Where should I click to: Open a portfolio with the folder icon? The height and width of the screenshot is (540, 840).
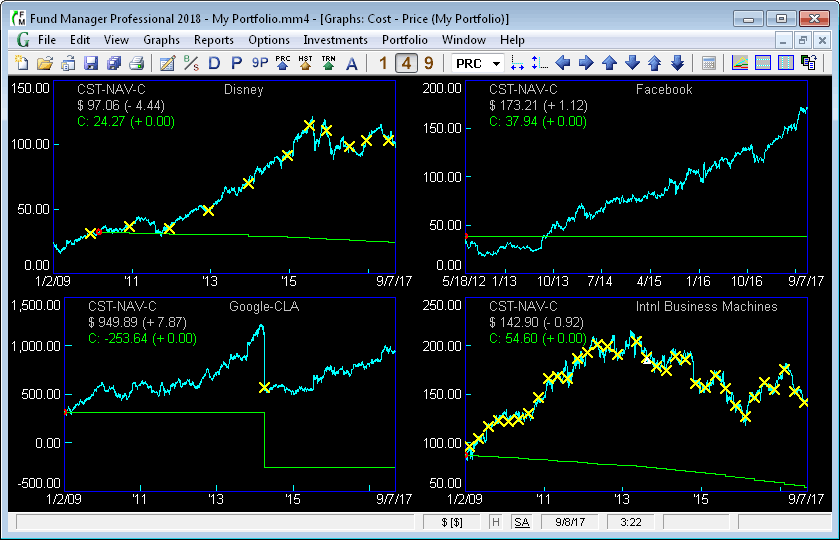tap(45, 63)
